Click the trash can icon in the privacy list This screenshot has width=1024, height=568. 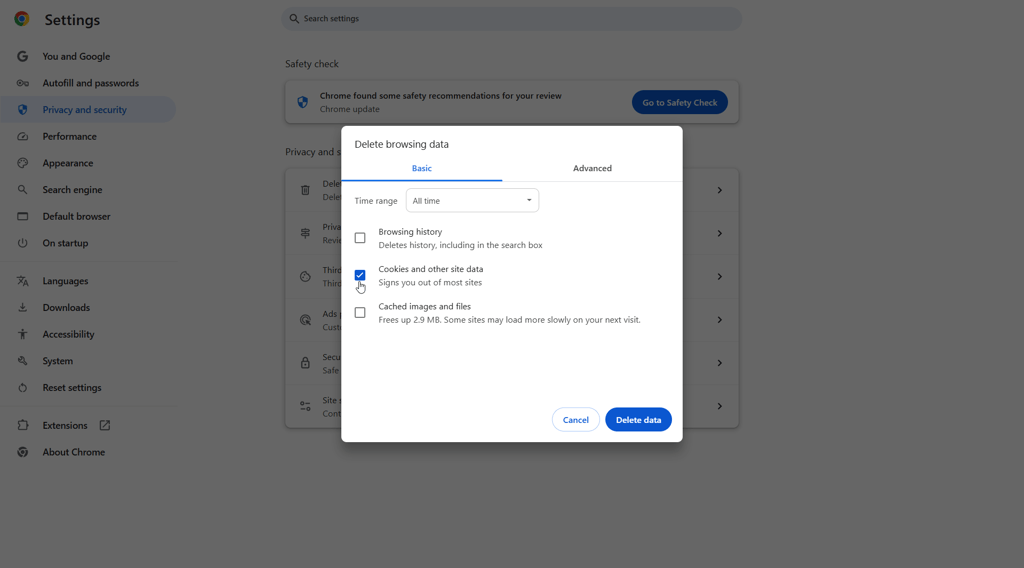point(305,190)
